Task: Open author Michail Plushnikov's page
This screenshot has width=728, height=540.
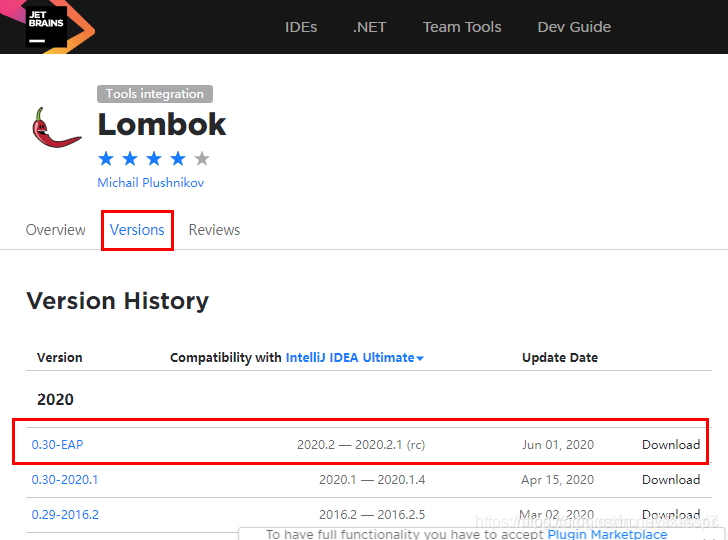Action: 151,182
